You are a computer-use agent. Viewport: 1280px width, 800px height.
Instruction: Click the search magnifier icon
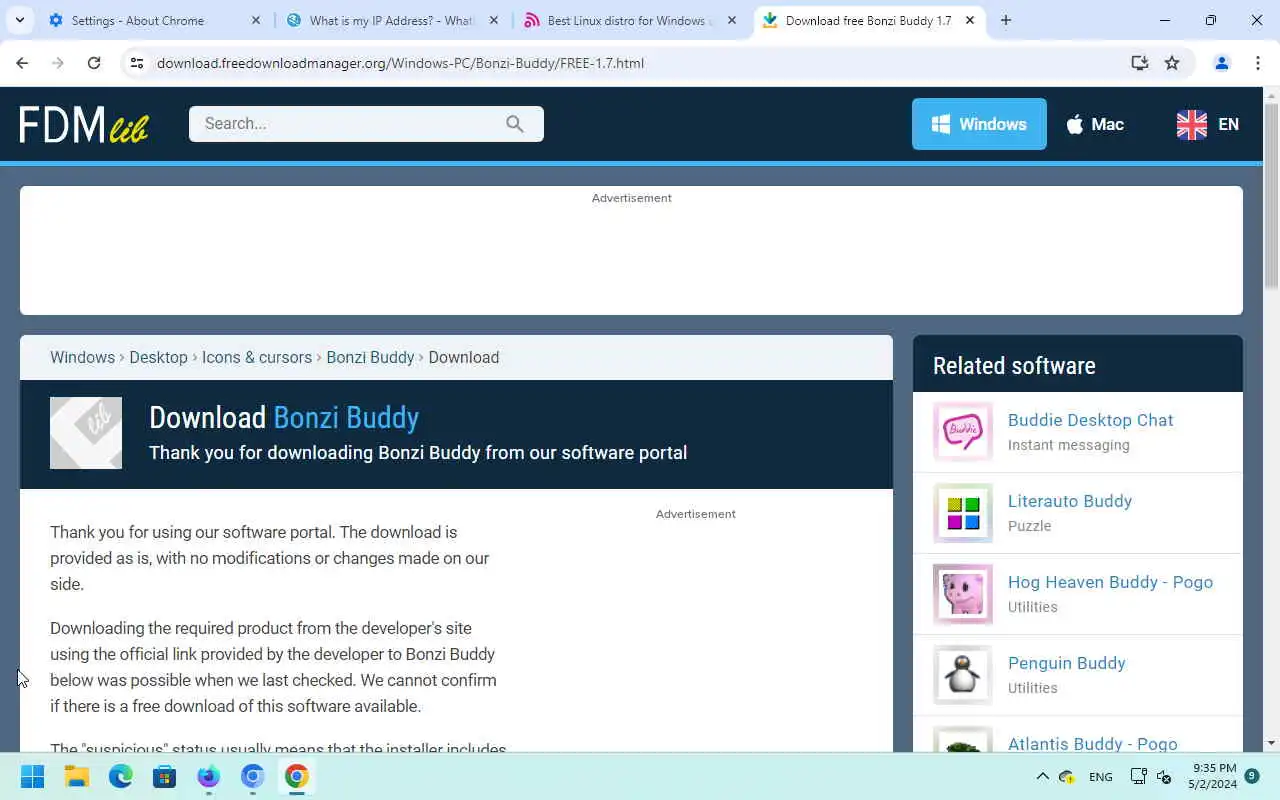coord(515,124)
